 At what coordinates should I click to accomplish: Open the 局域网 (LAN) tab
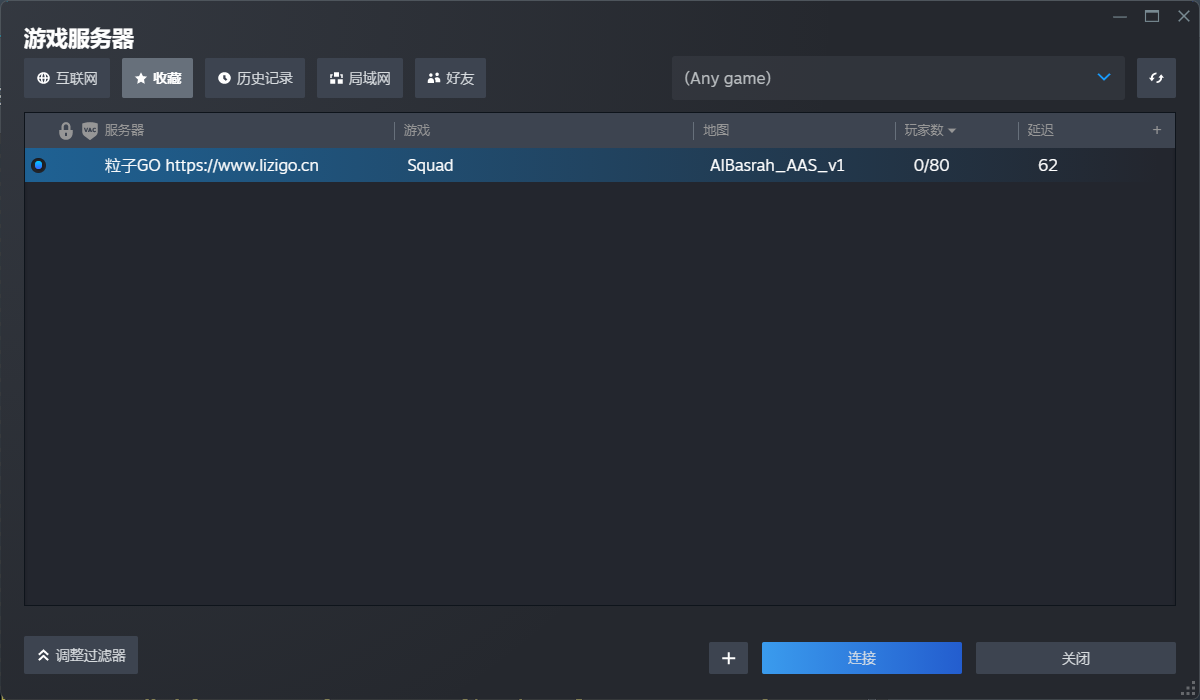[360, 78]
